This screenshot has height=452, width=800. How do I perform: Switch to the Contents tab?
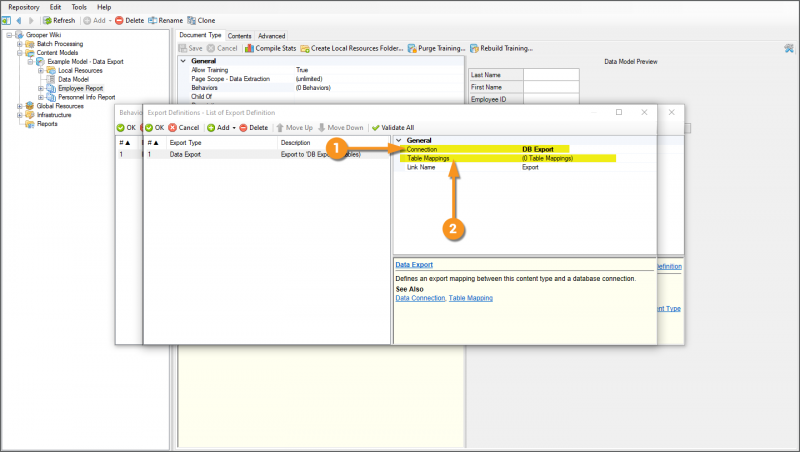(239, 36)
